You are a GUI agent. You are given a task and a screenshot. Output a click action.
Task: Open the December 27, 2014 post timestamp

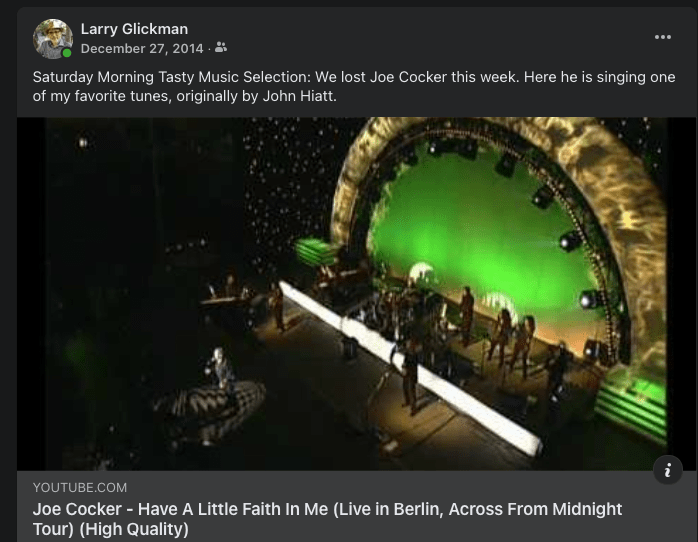(142, 49)
